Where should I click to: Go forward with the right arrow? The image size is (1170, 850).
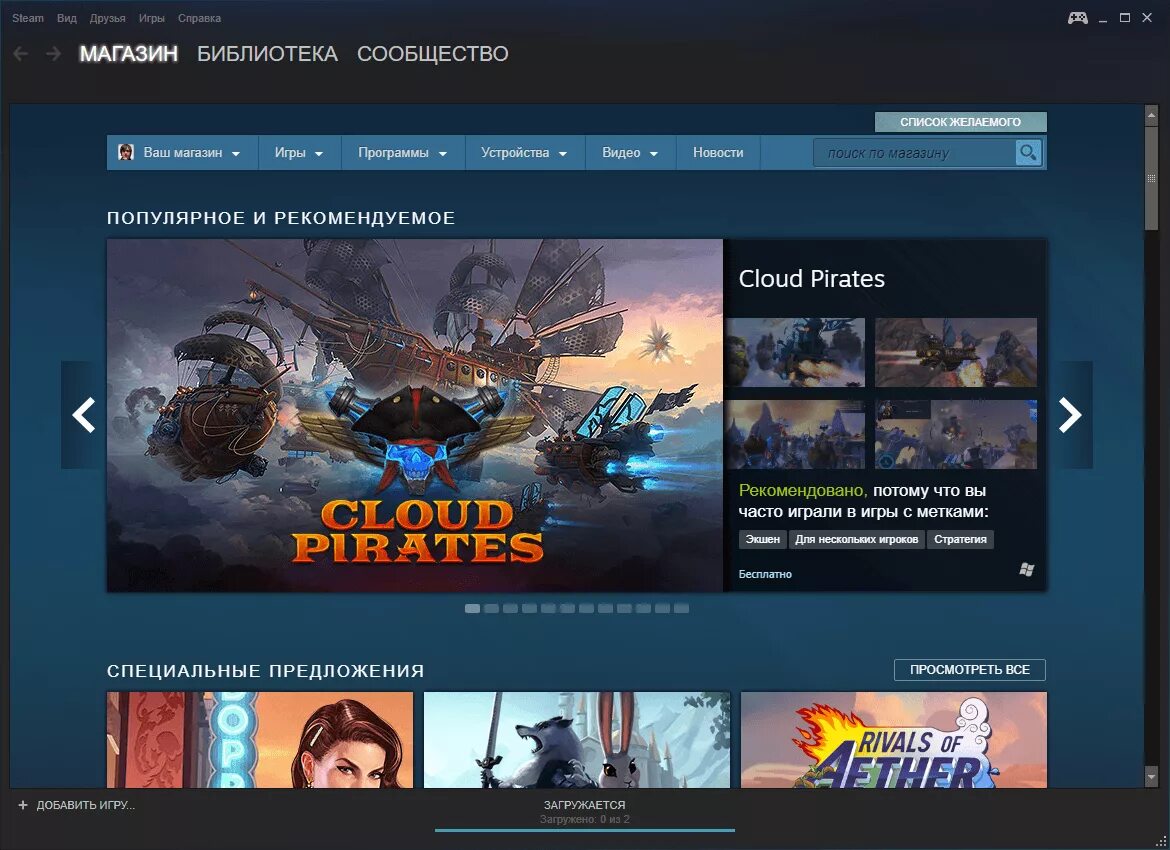click(x=53, y=54)
